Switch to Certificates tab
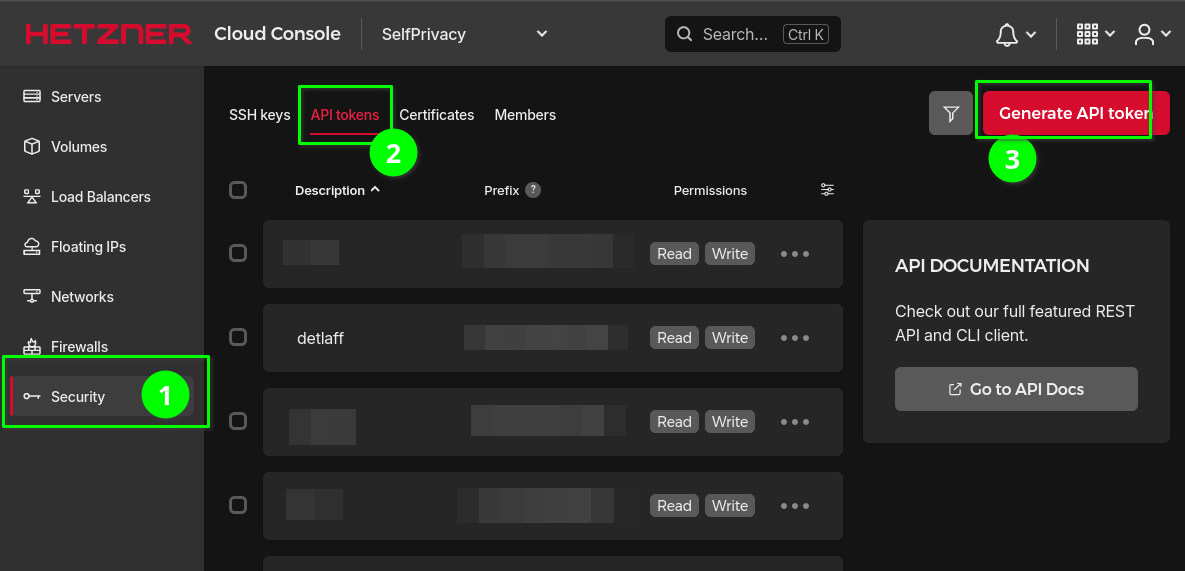The width and height of the screenshot is (1185, 571). point(437,115)
